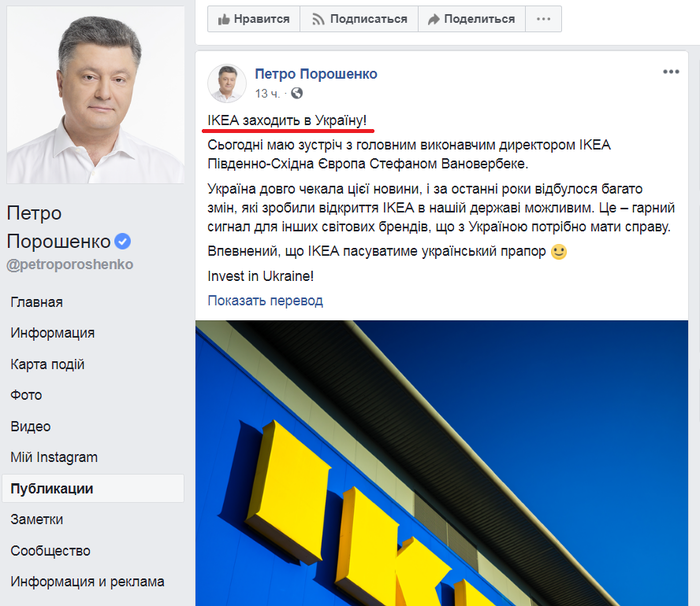
Task: Click the 13 ч. post timestamp
Action: pyautogui.click(x=267, y=93)
